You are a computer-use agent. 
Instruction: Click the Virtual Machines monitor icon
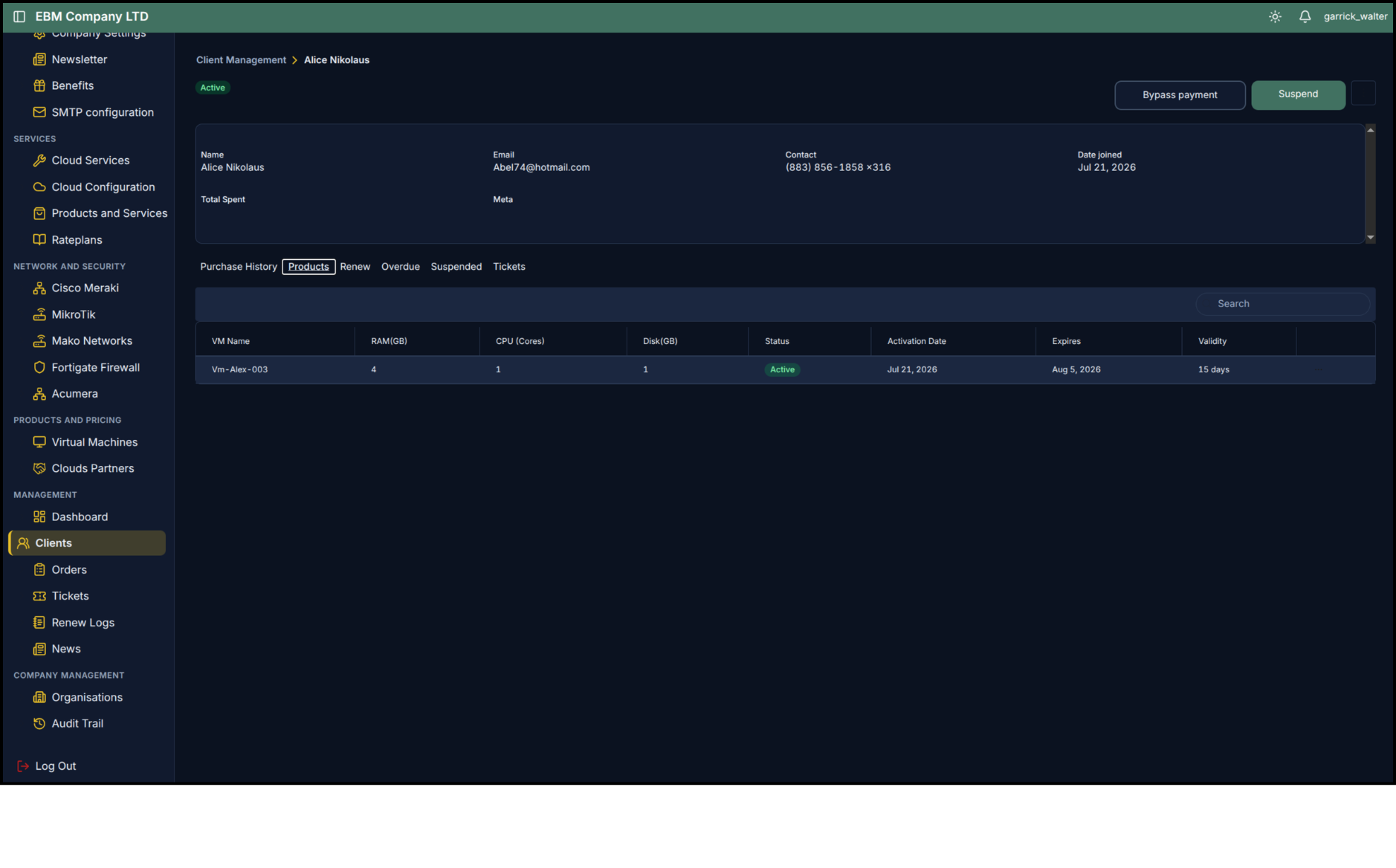[39, 442]
